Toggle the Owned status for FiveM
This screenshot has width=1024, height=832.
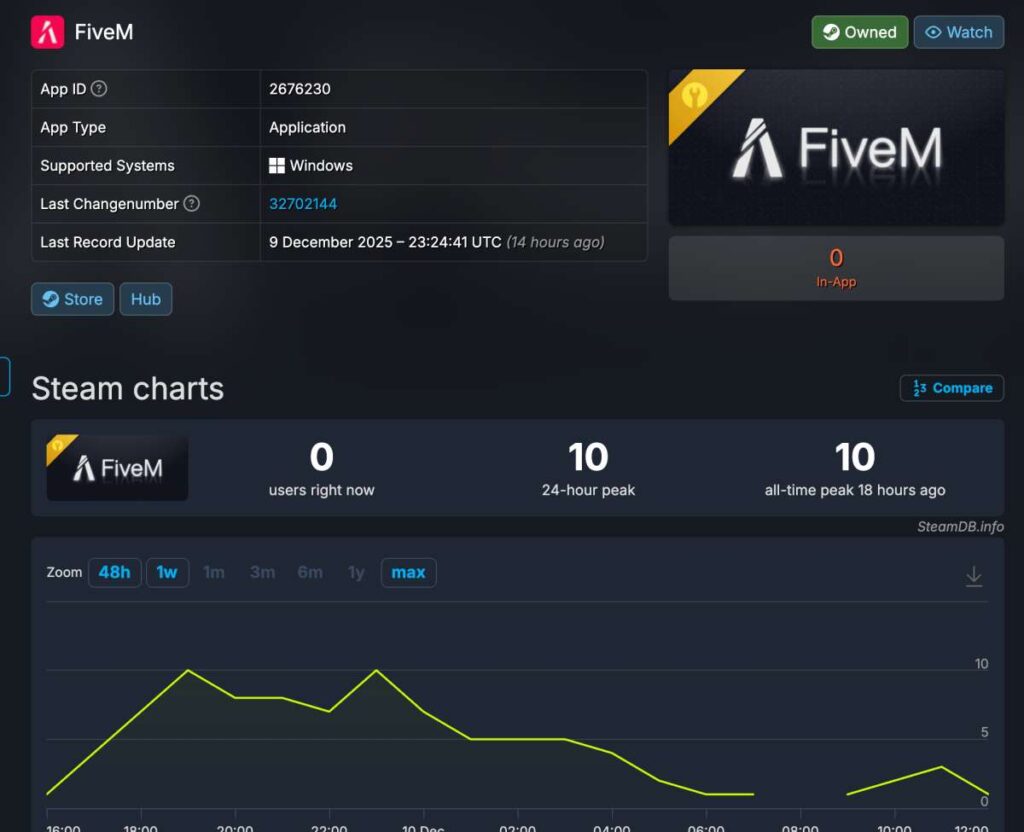pos(859,32)
